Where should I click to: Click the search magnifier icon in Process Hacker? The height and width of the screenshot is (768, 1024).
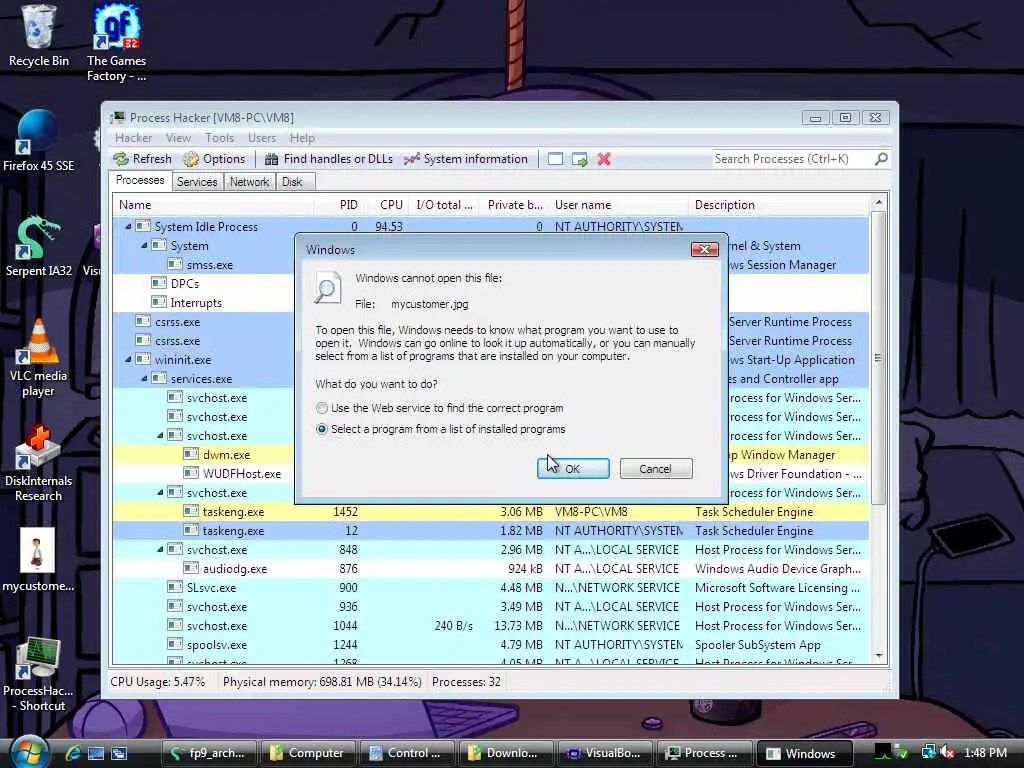coord(881,159)
